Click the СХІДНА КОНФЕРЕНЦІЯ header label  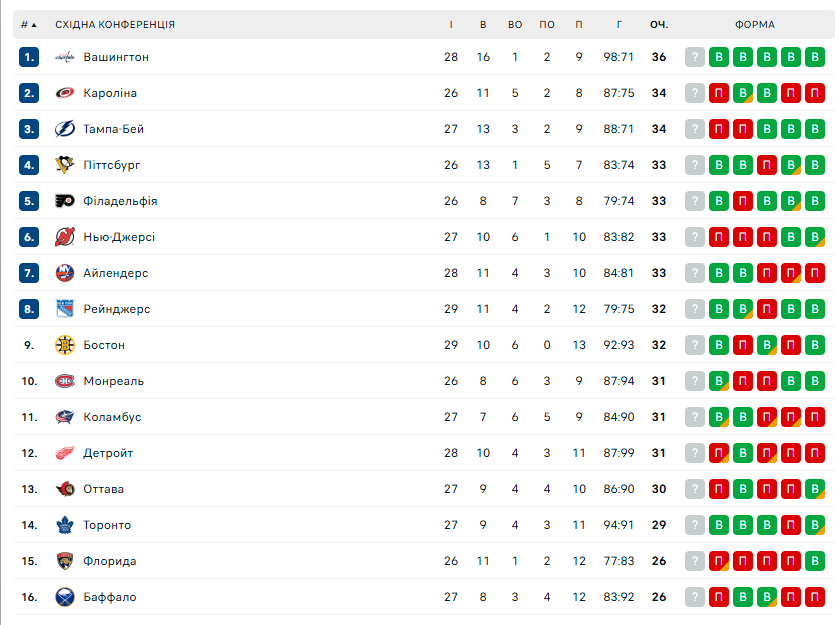(115, 24)
